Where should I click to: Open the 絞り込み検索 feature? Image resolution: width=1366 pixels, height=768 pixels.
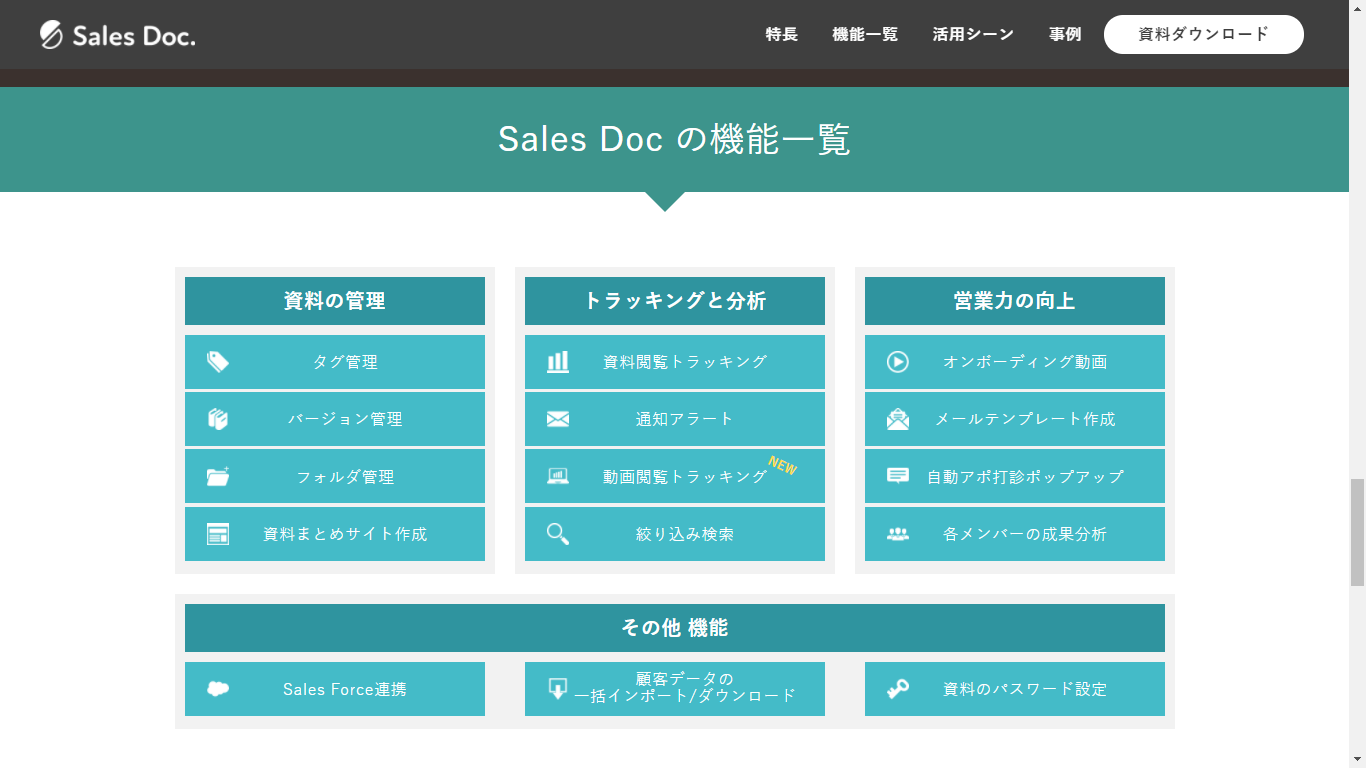pyautogui.click(x=675, y=534)
